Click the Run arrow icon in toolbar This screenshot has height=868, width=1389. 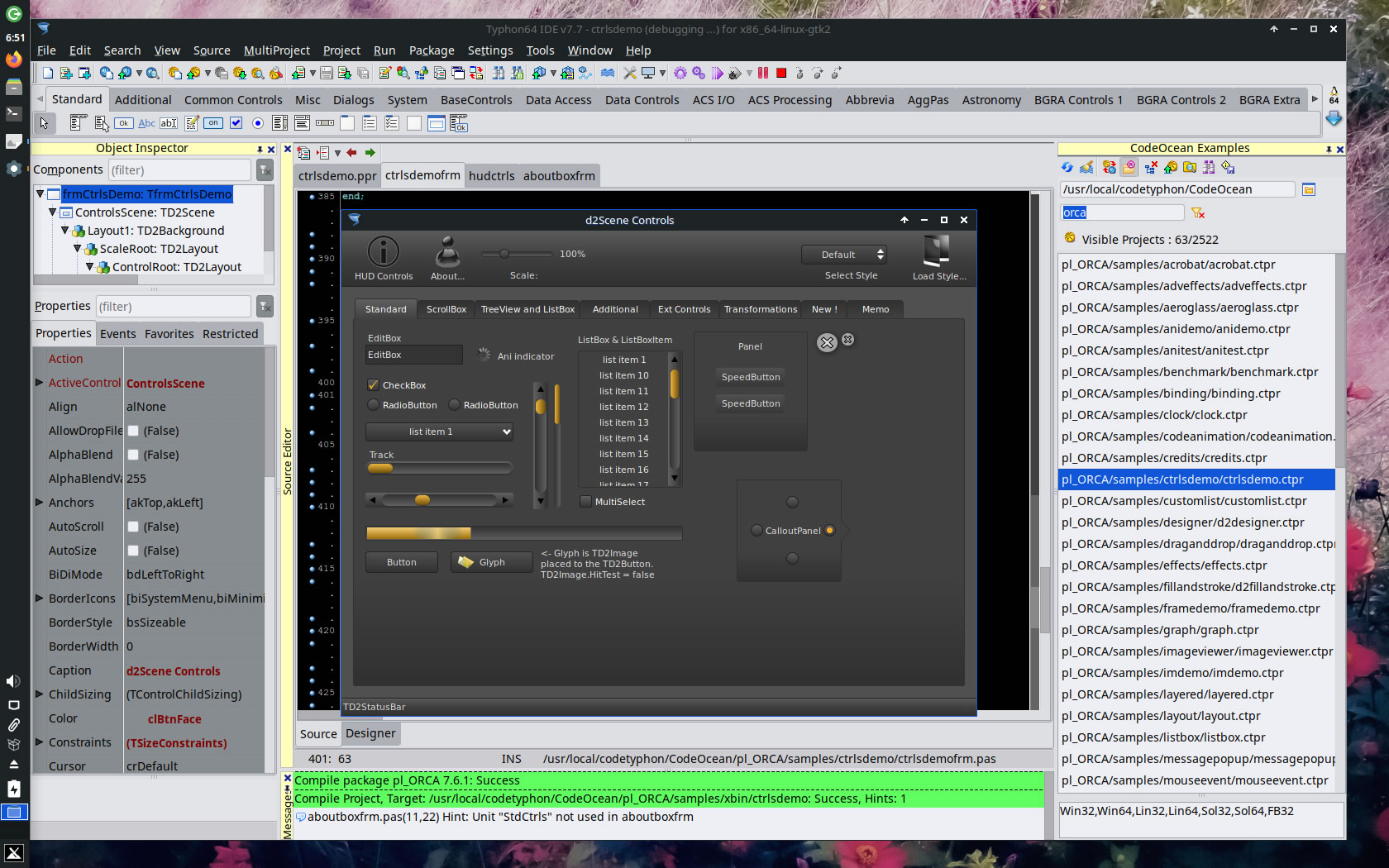[717, 74]
